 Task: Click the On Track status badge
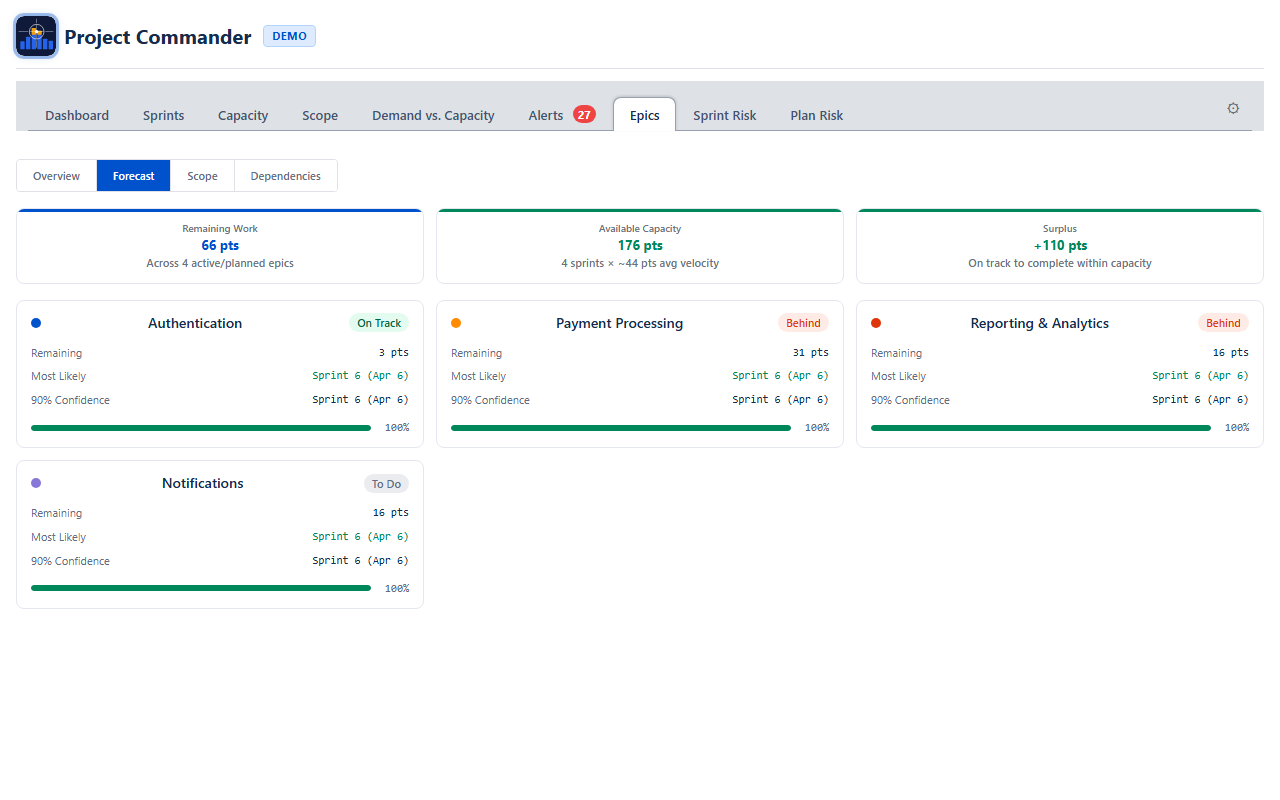coord(379,323)
